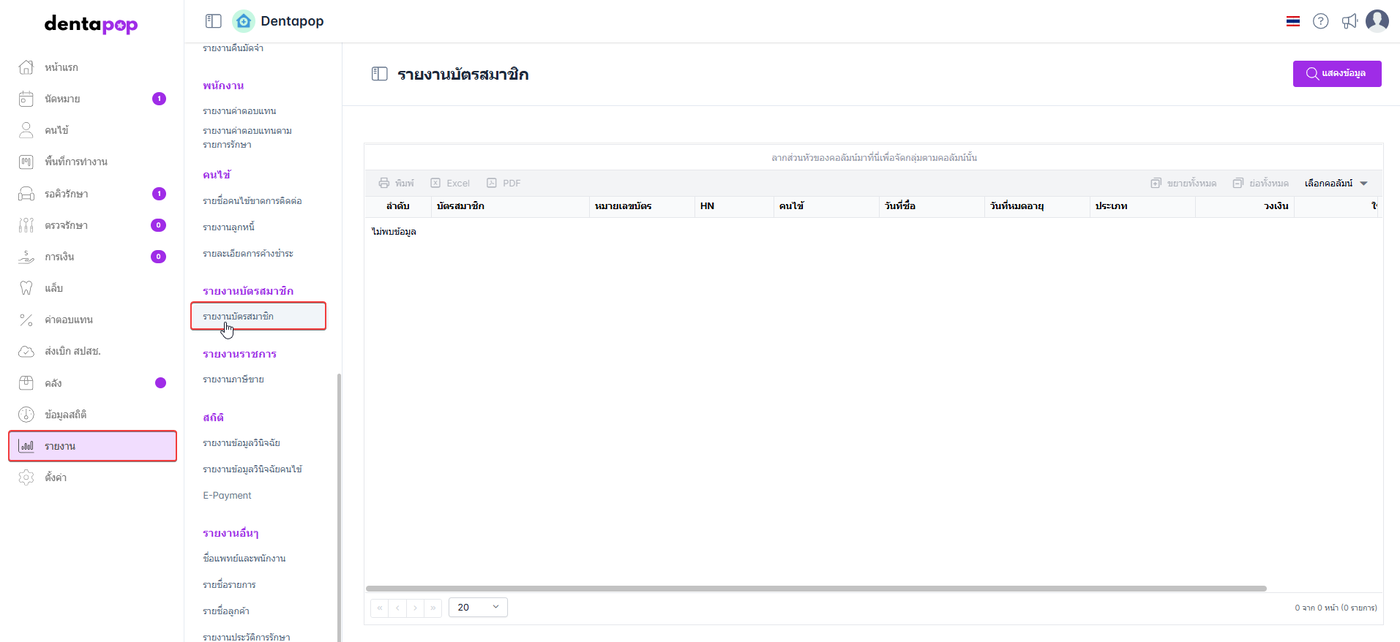1400x642 pixels.
Task: Sort by the หมายเลขบัตร column header
Action: pos(642,205)
